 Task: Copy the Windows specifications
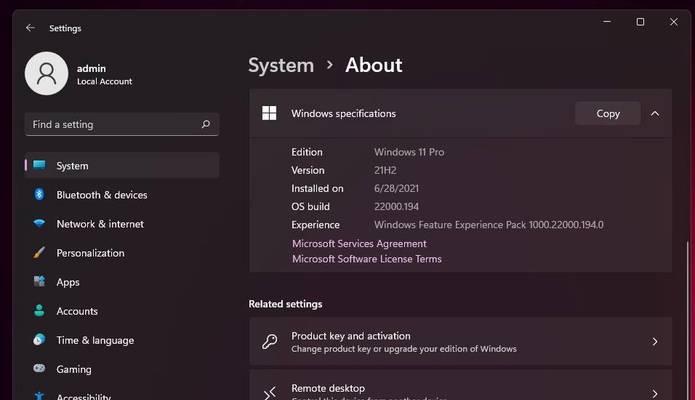click(608, 114)
